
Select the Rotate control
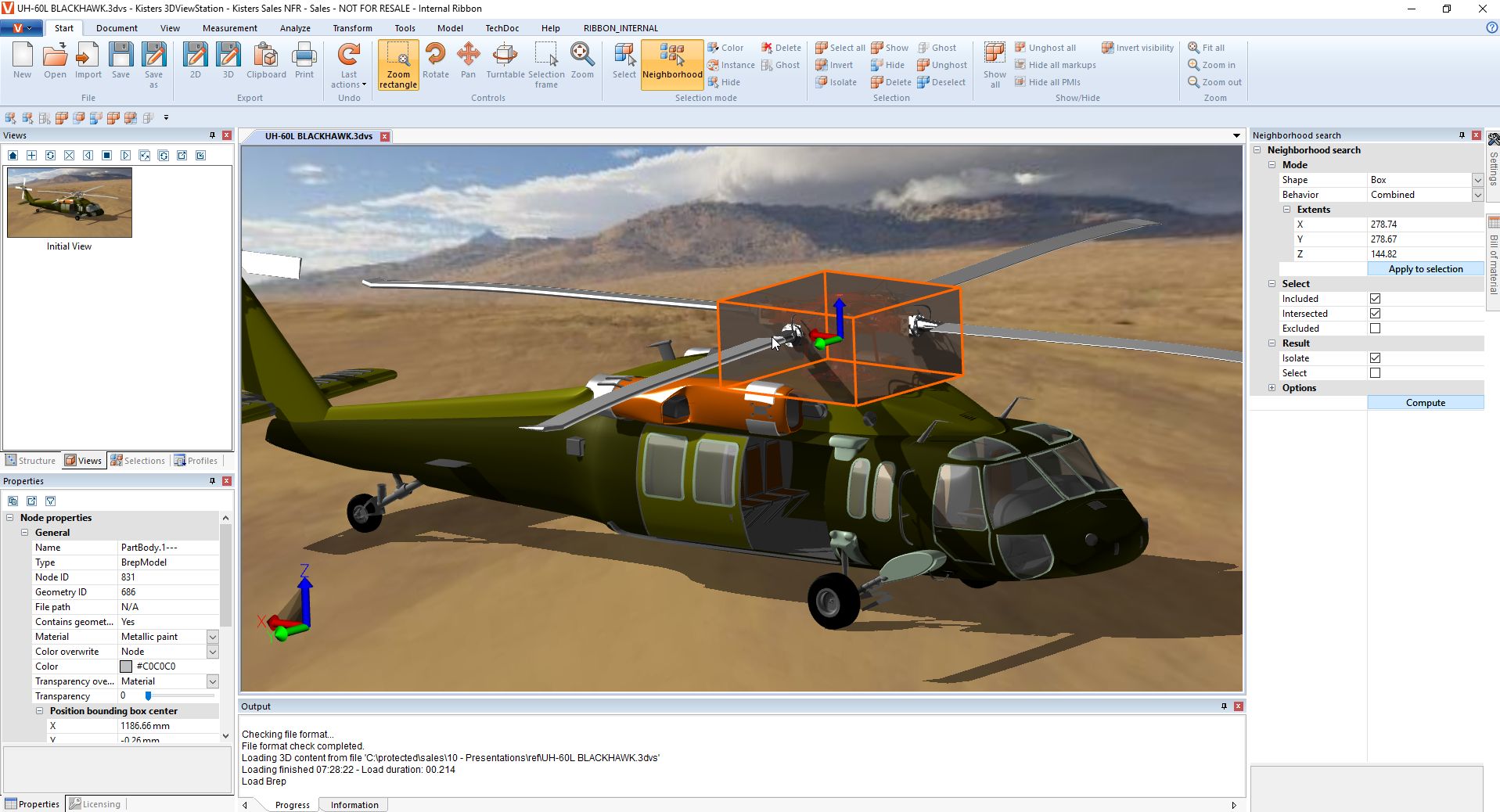click(436, 61)
